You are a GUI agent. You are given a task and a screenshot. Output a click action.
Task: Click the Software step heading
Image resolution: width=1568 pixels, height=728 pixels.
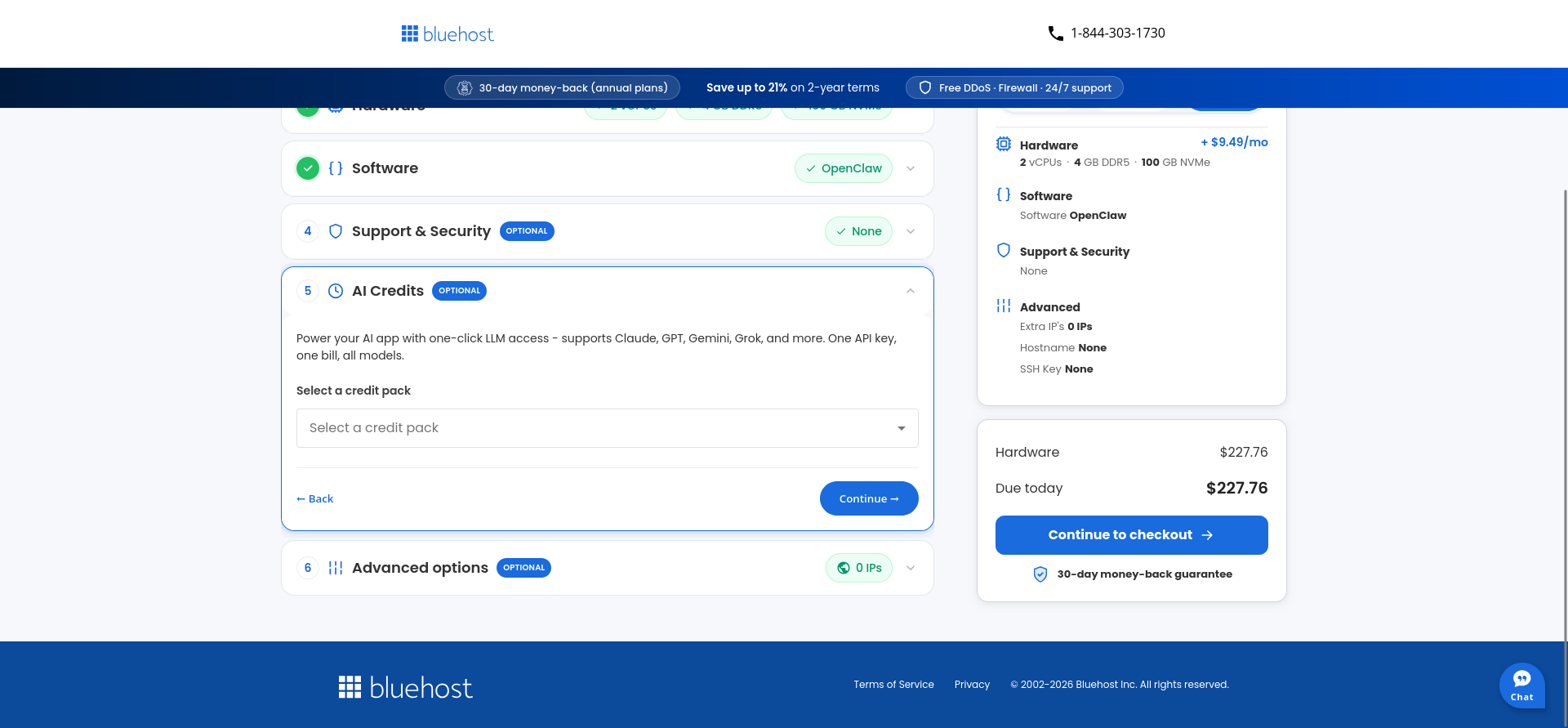(385, 168)
